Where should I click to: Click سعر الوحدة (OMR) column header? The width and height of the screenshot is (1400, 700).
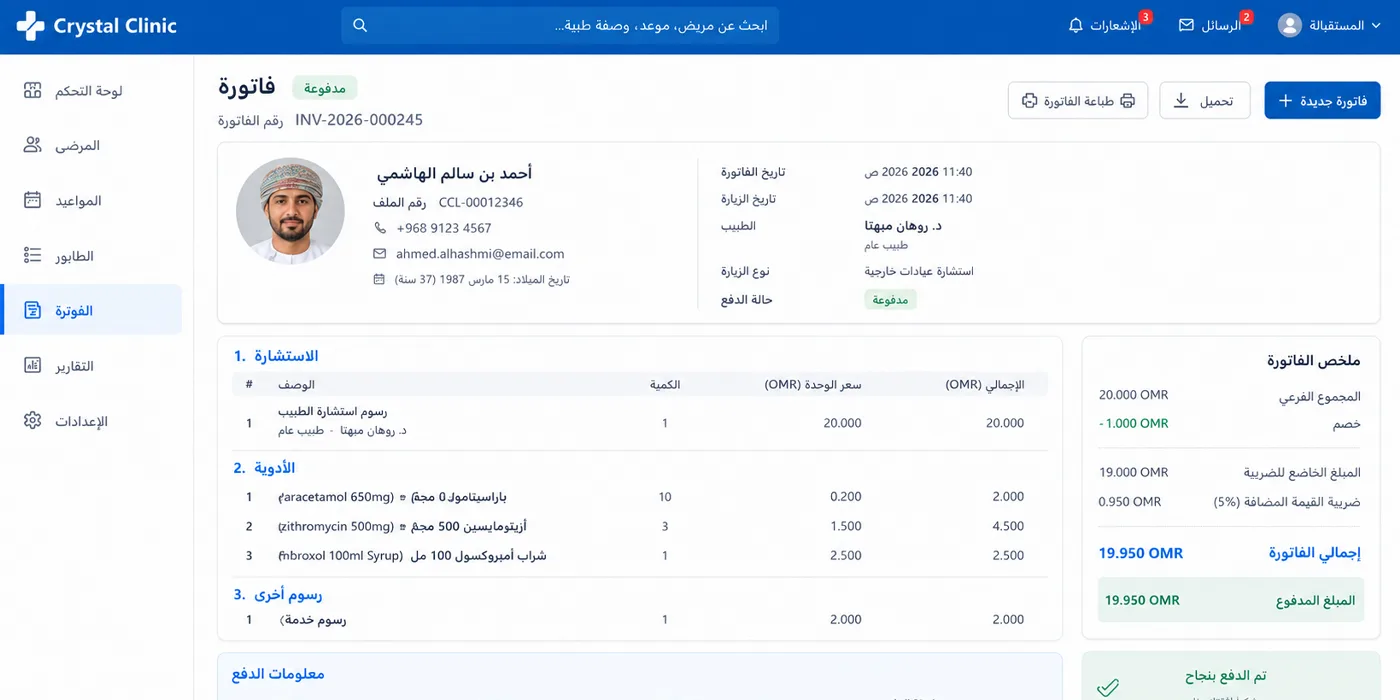[813, 385]
